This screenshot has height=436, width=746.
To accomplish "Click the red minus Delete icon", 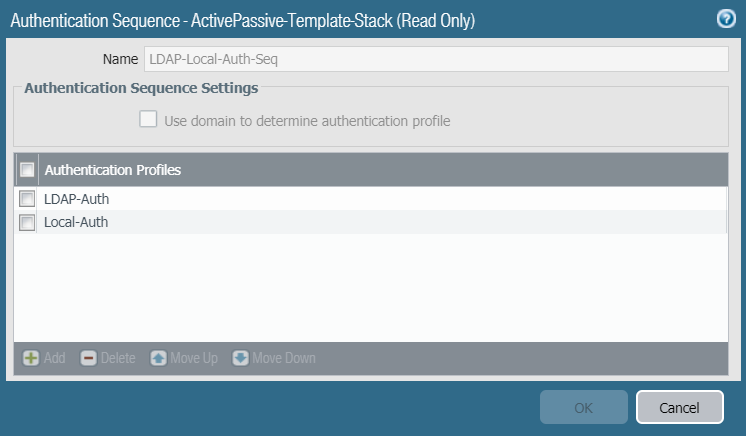I will (89, 358).
